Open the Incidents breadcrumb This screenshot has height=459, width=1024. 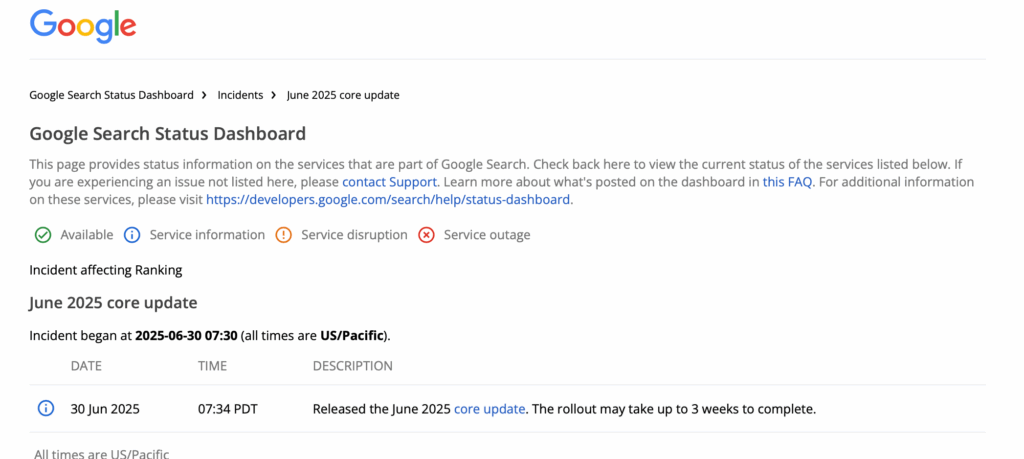coord(240,95)
